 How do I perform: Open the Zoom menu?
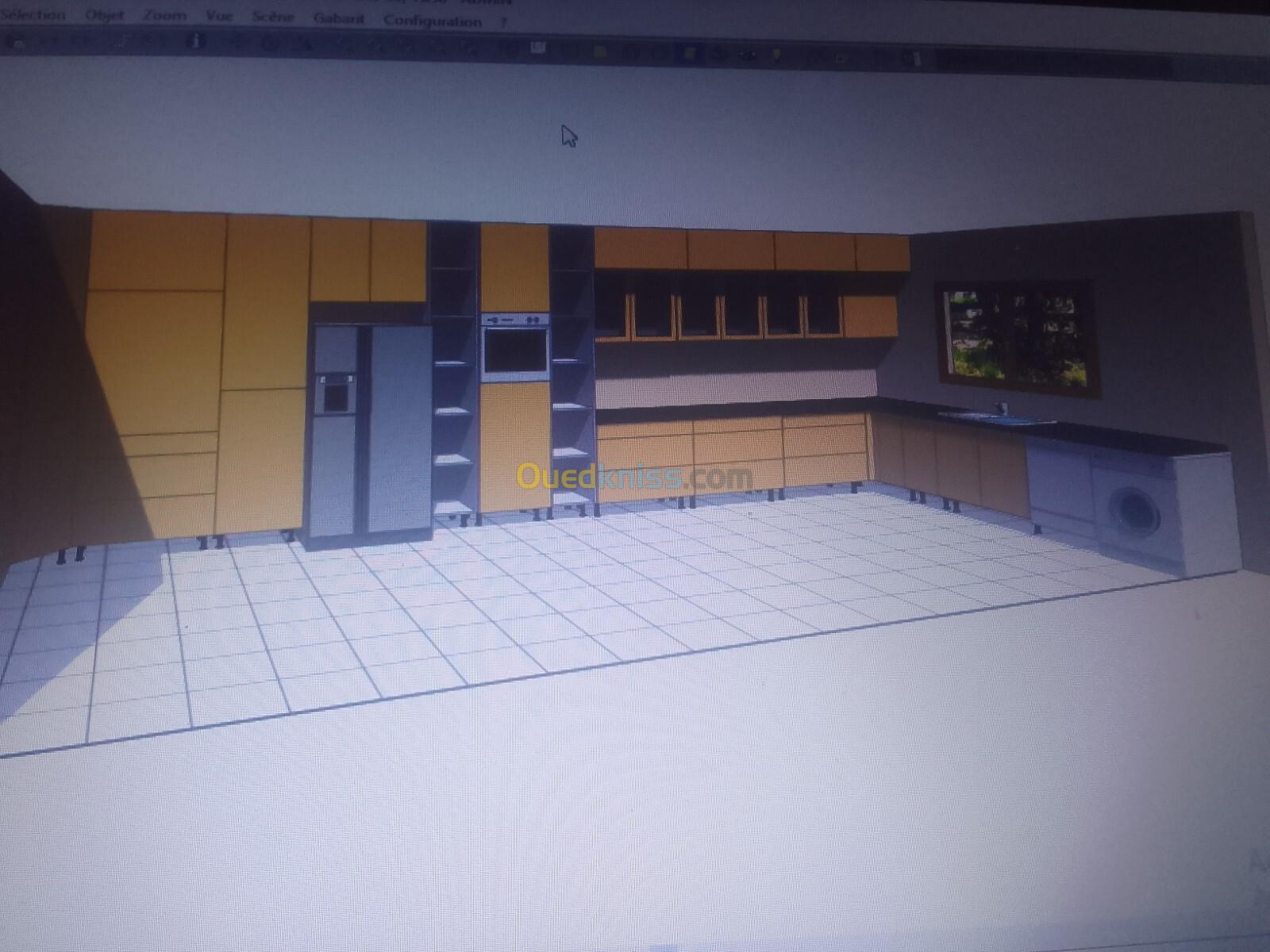(164, 16)
